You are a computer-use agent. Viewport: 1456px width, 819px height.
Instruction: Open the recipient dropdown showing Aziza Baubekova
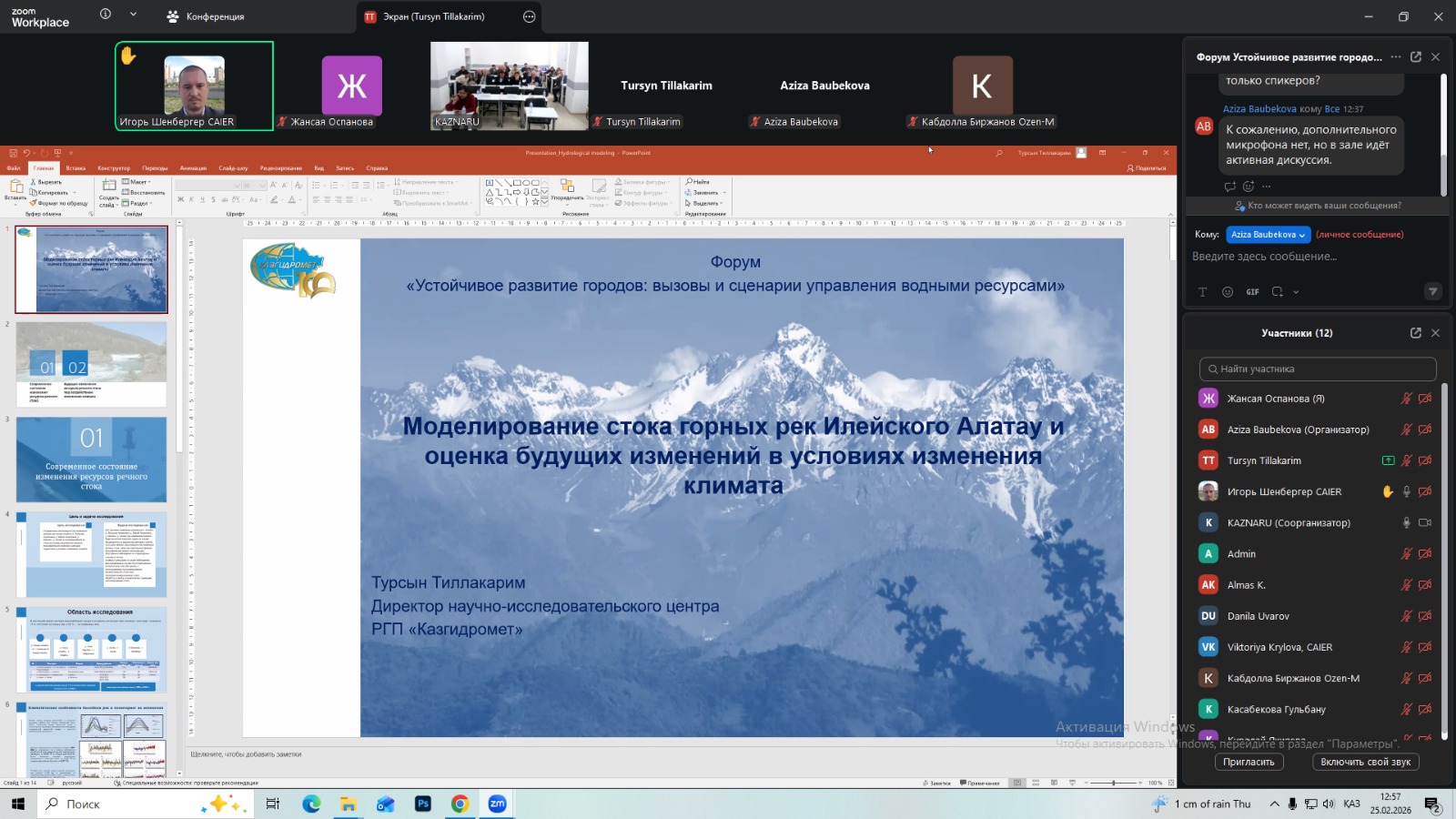1268,235
